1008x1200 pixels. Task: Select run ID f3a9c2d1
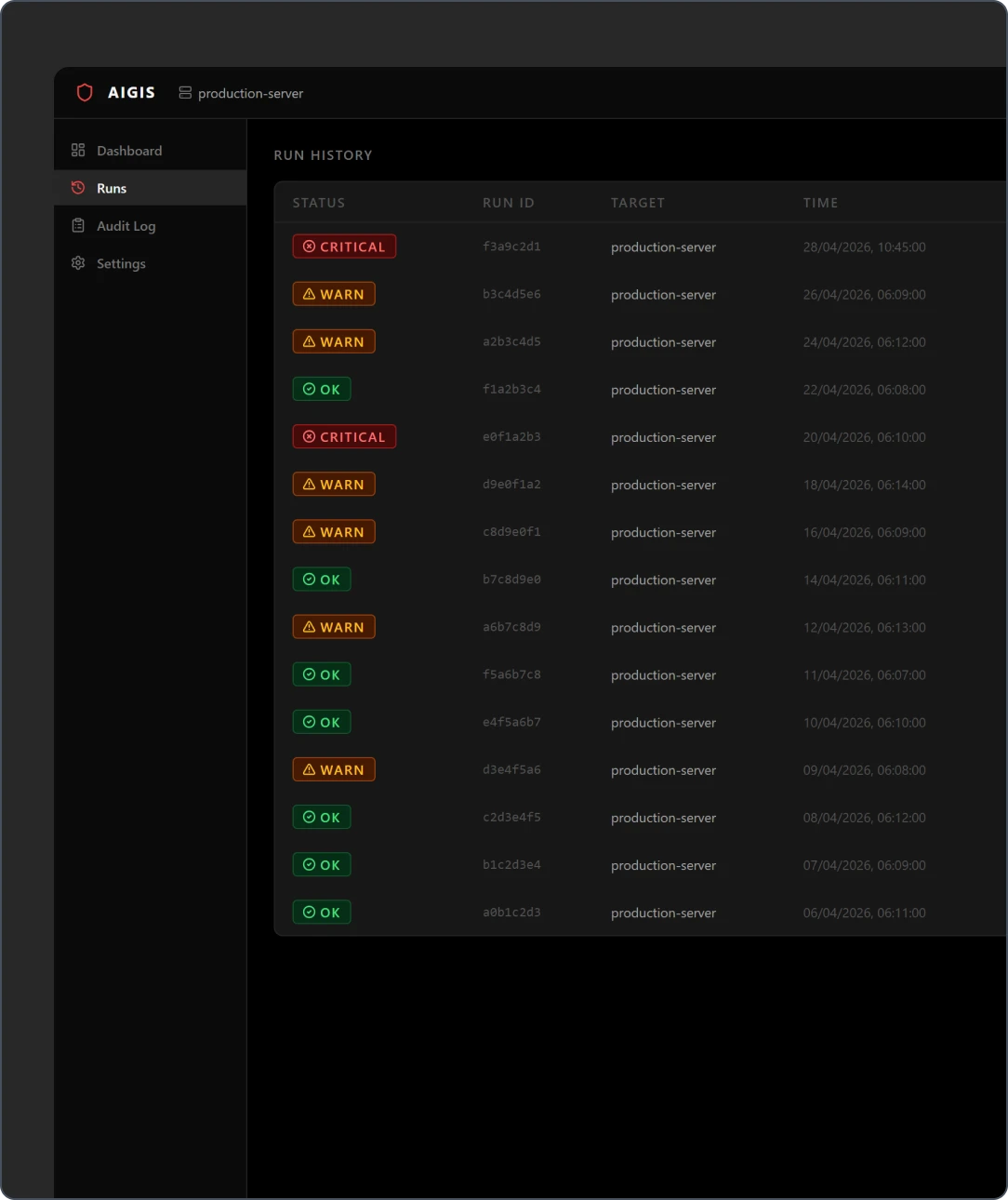[511, 247]
